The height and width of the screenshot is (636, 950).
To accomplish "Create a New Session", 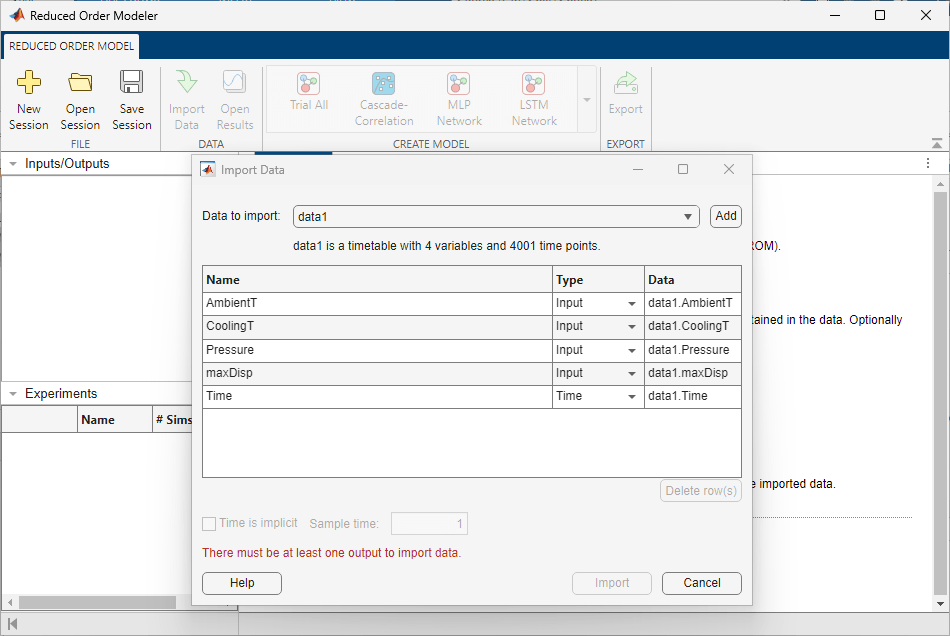I will [x=29, y=97].
